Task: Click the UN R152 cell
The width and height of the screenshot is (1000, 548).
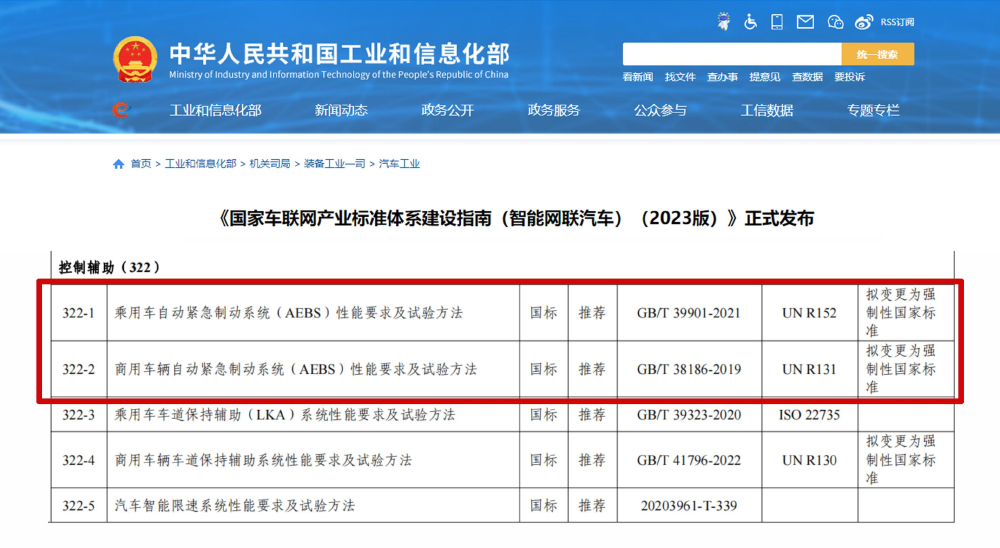Action: (x=809, y=313)
